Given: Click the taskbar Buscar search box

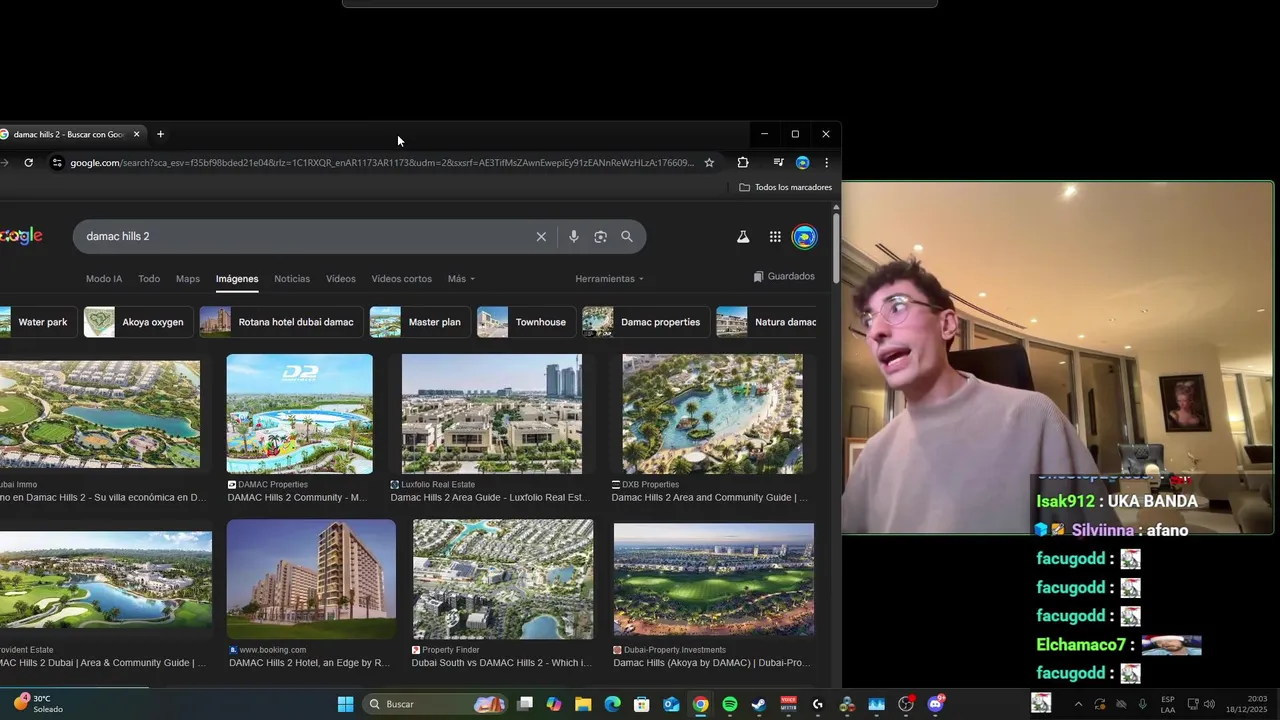Looking at the screenshot, I should [x=436, y=704].
